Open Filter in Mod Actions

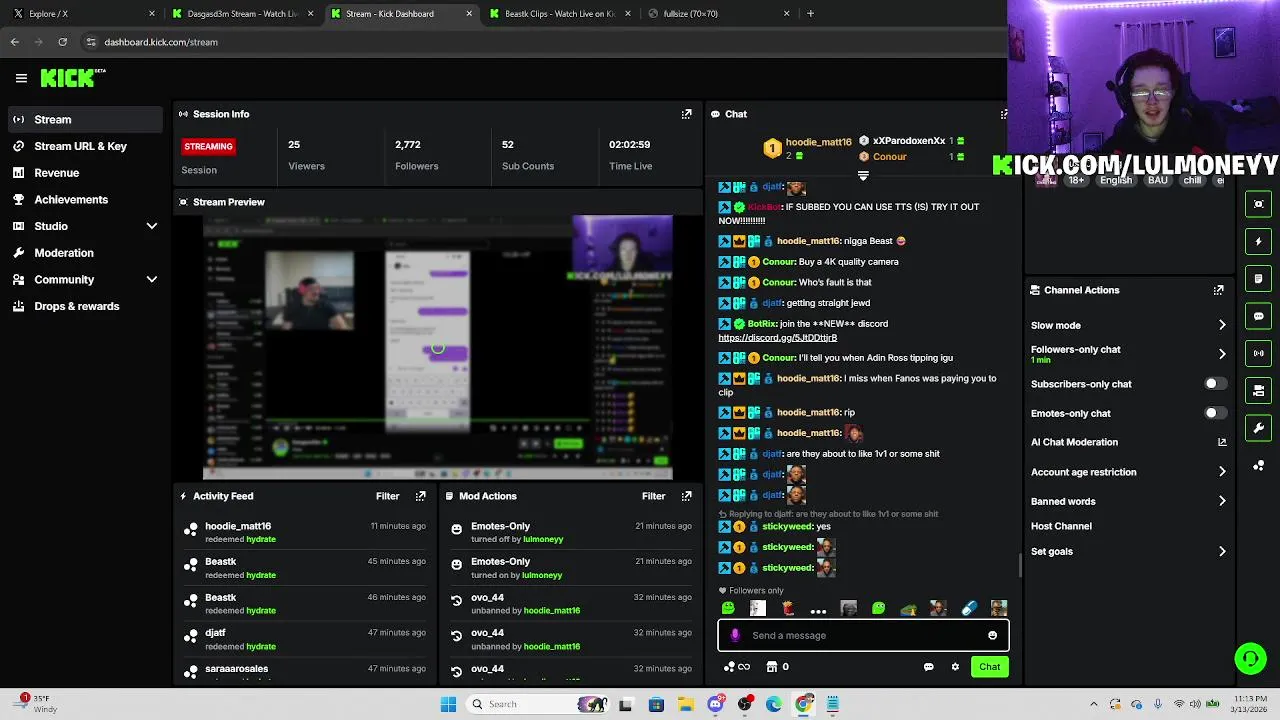coord(653,496)
